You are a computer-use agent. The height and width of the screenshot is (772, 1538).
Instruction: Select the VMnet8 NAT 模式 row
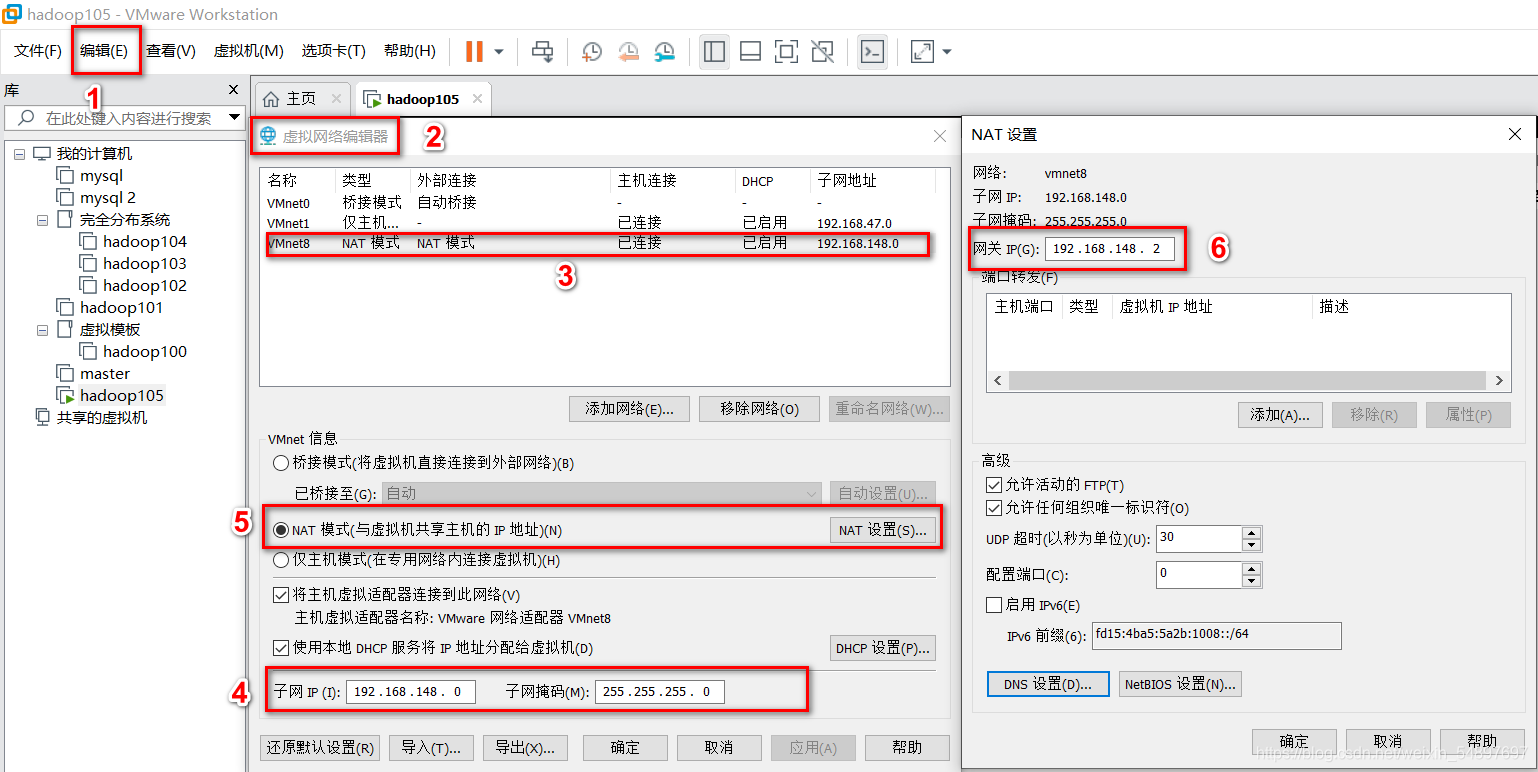pyautogui.click(x=598, y=243)
